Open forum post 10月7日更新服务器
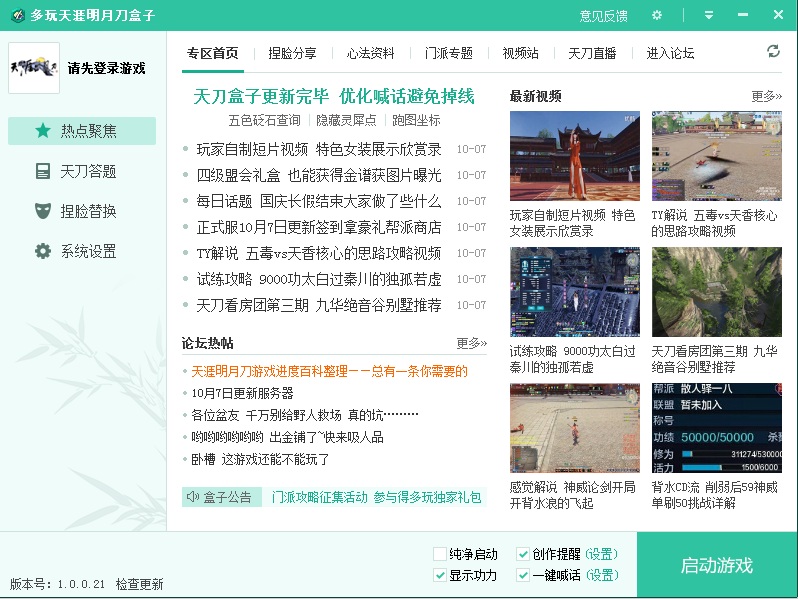The width and height of the screenshot is (798, 599). pos(242,393)
